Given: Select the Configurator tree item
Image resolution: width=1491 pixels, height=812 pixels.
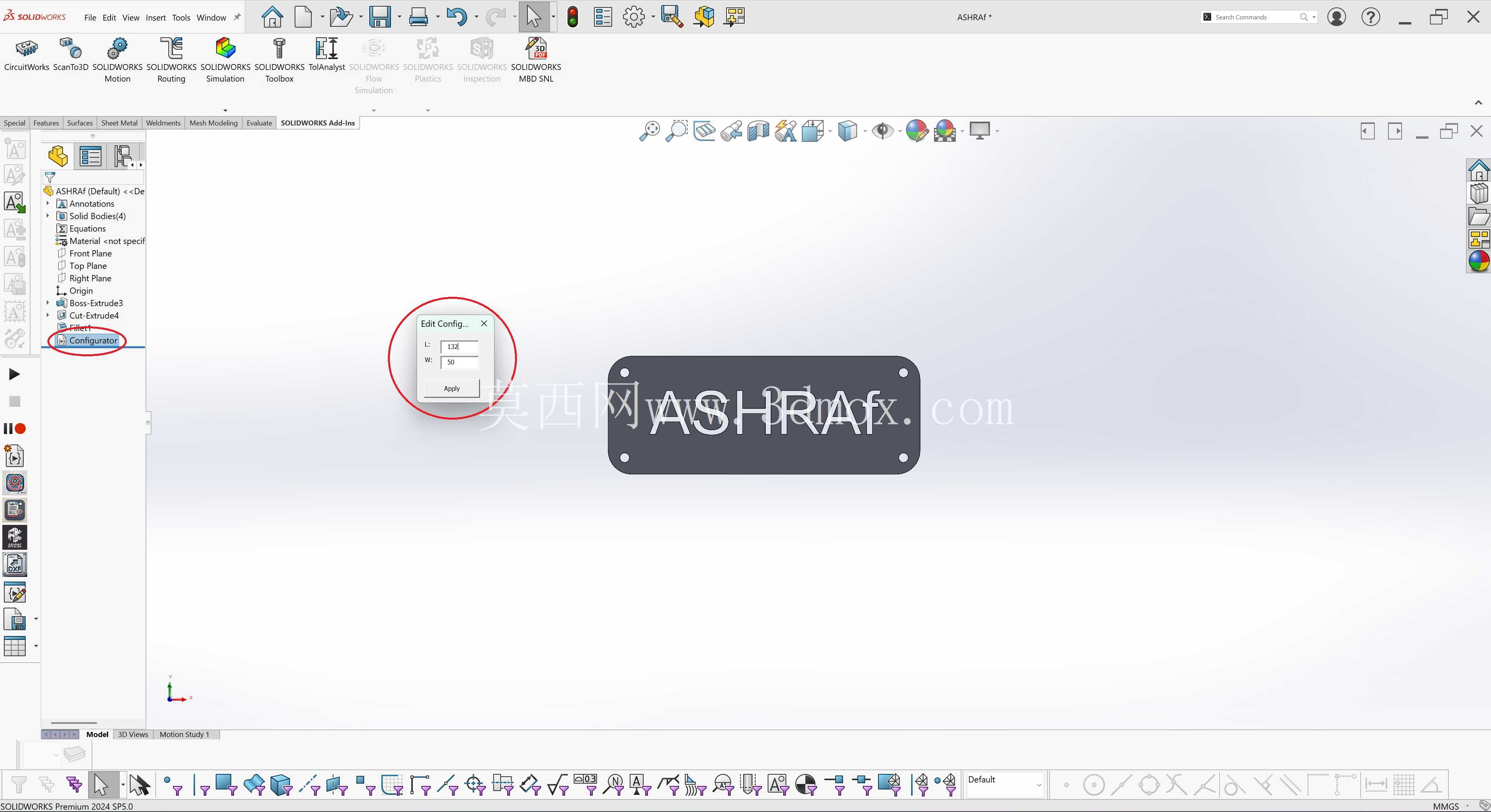Looking at the screenshot, I should point(93,340).
